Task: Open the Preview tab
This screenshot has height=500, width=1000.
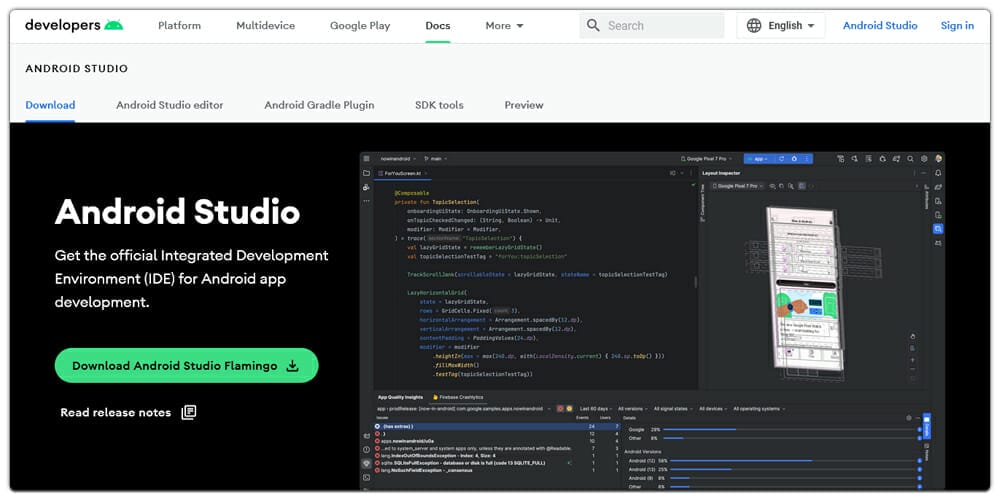Action: click(x=524, y=105)
